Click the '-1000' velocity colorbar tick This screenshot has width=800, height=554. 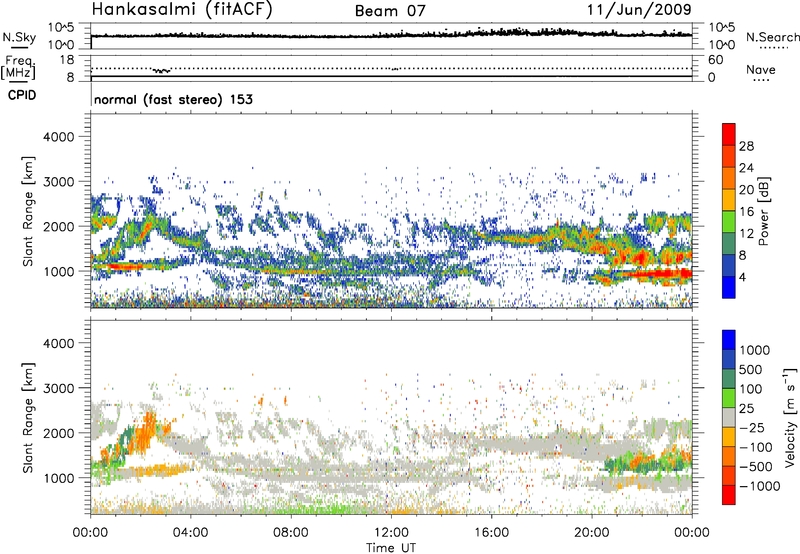760,486
